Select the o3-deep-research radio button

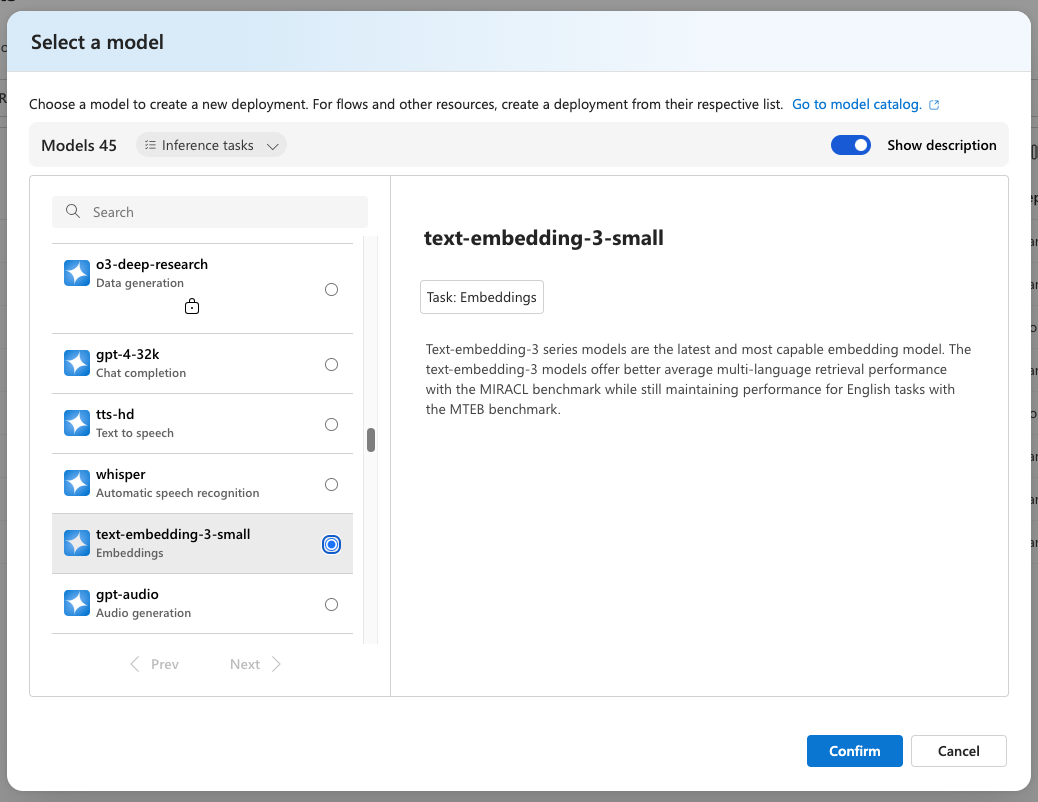point(332,289)
